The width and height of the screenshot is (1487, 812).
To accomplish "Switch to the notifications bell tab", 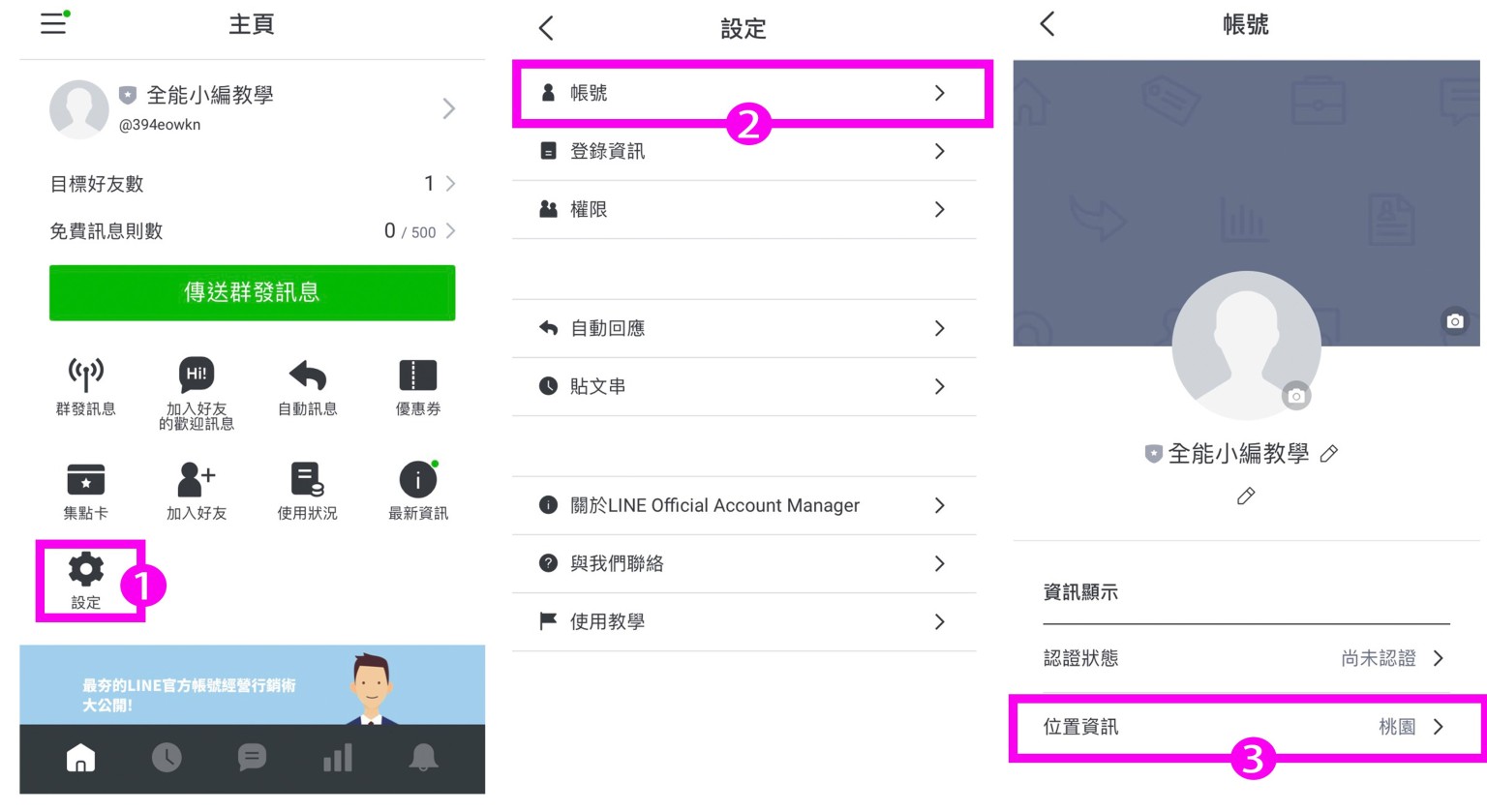I will tap(423, 757).
